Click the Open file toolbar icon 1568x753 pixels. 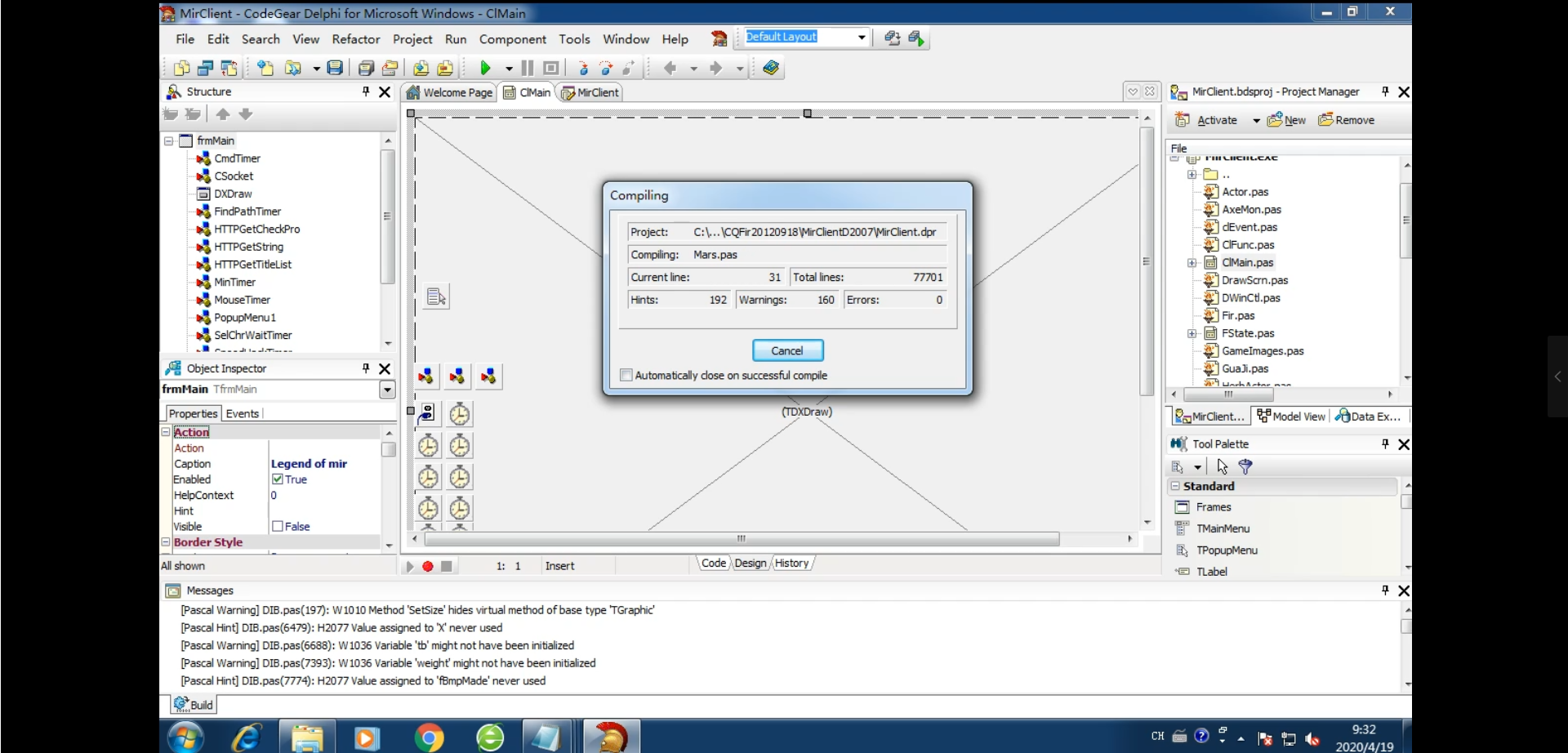pos(293,68)
